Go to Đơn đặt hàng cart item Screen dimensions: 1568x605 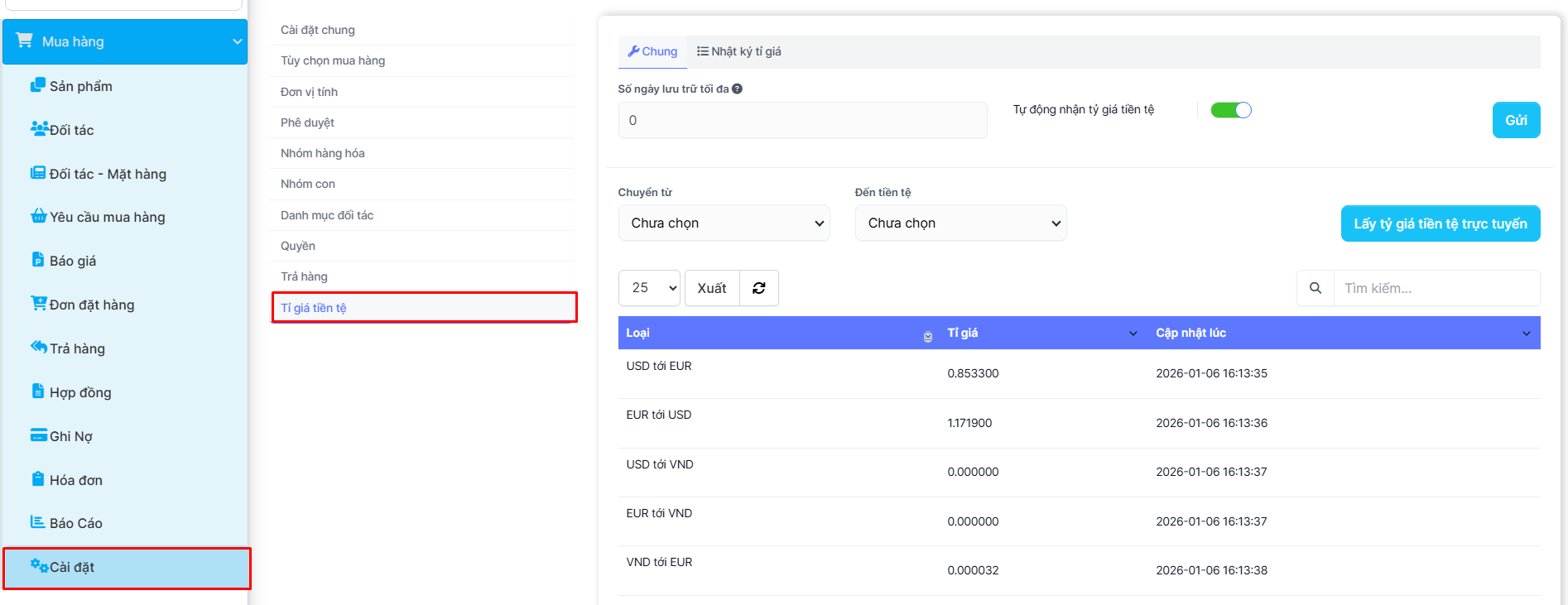coord(91,305)
